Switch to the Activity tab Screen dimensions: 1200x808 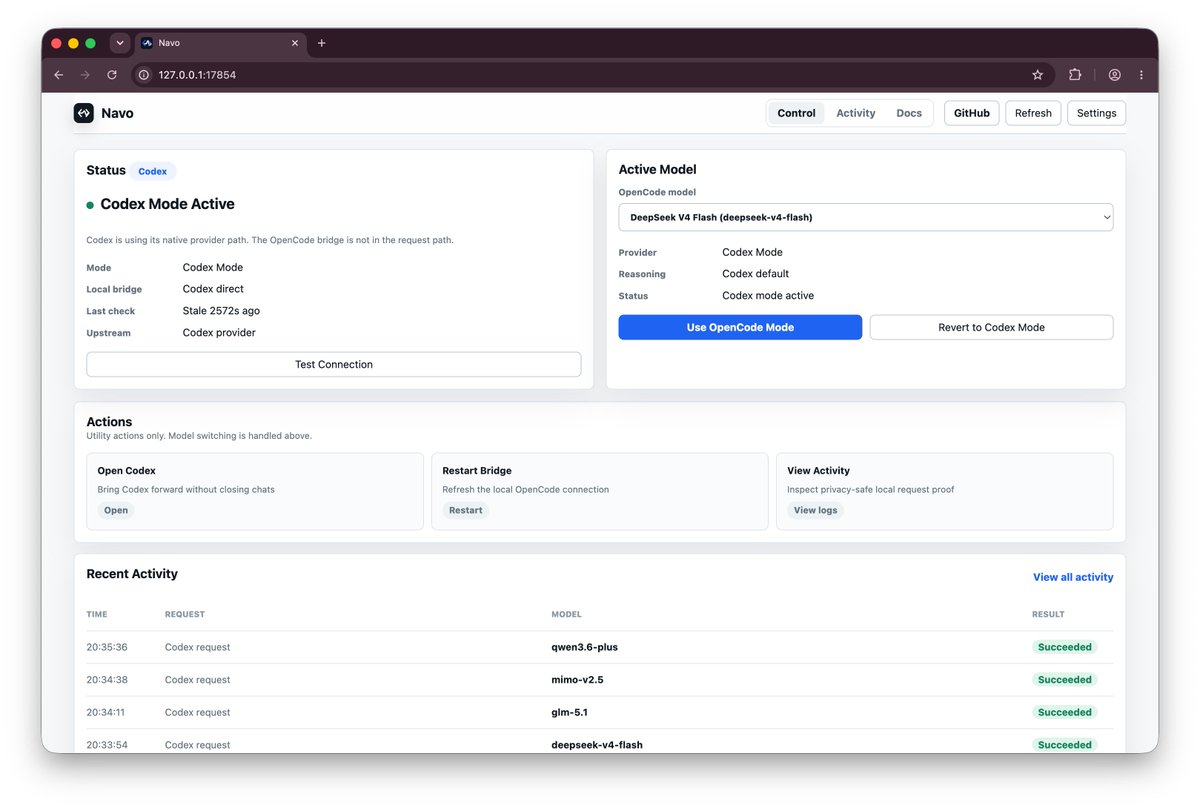click(856, 113)
